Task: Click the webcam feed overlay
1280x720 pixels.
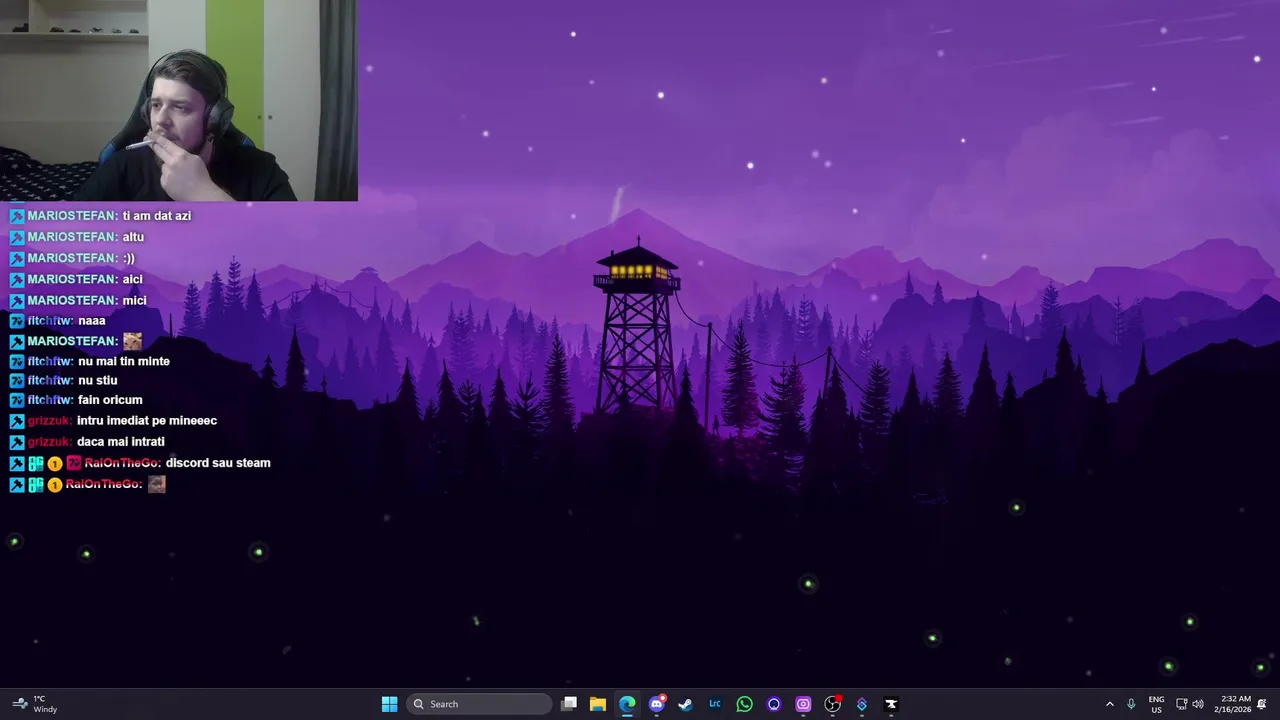Action: 178,100
